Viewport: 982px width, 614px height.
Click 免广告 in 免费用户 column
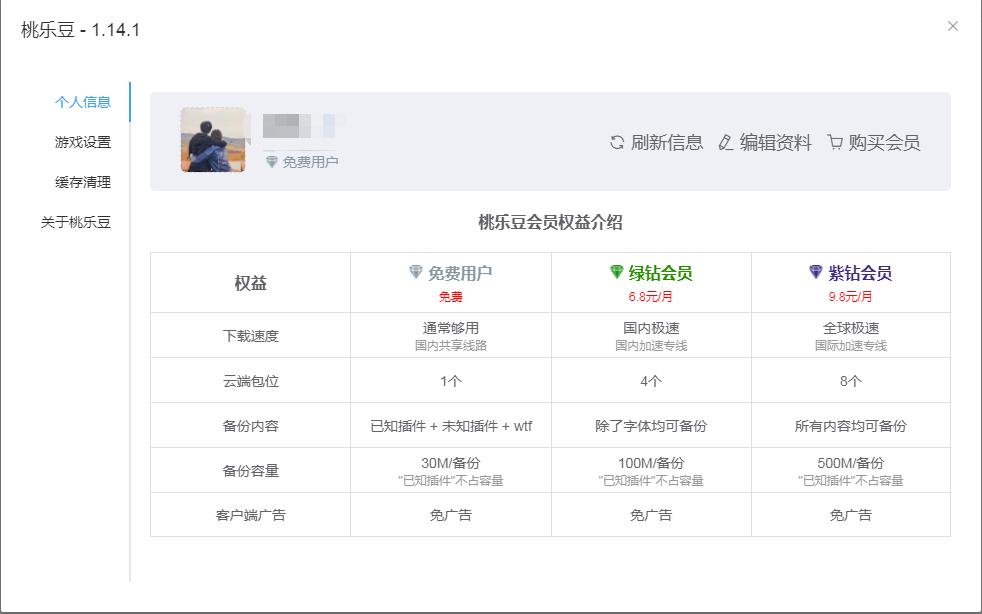click(451, 515)
